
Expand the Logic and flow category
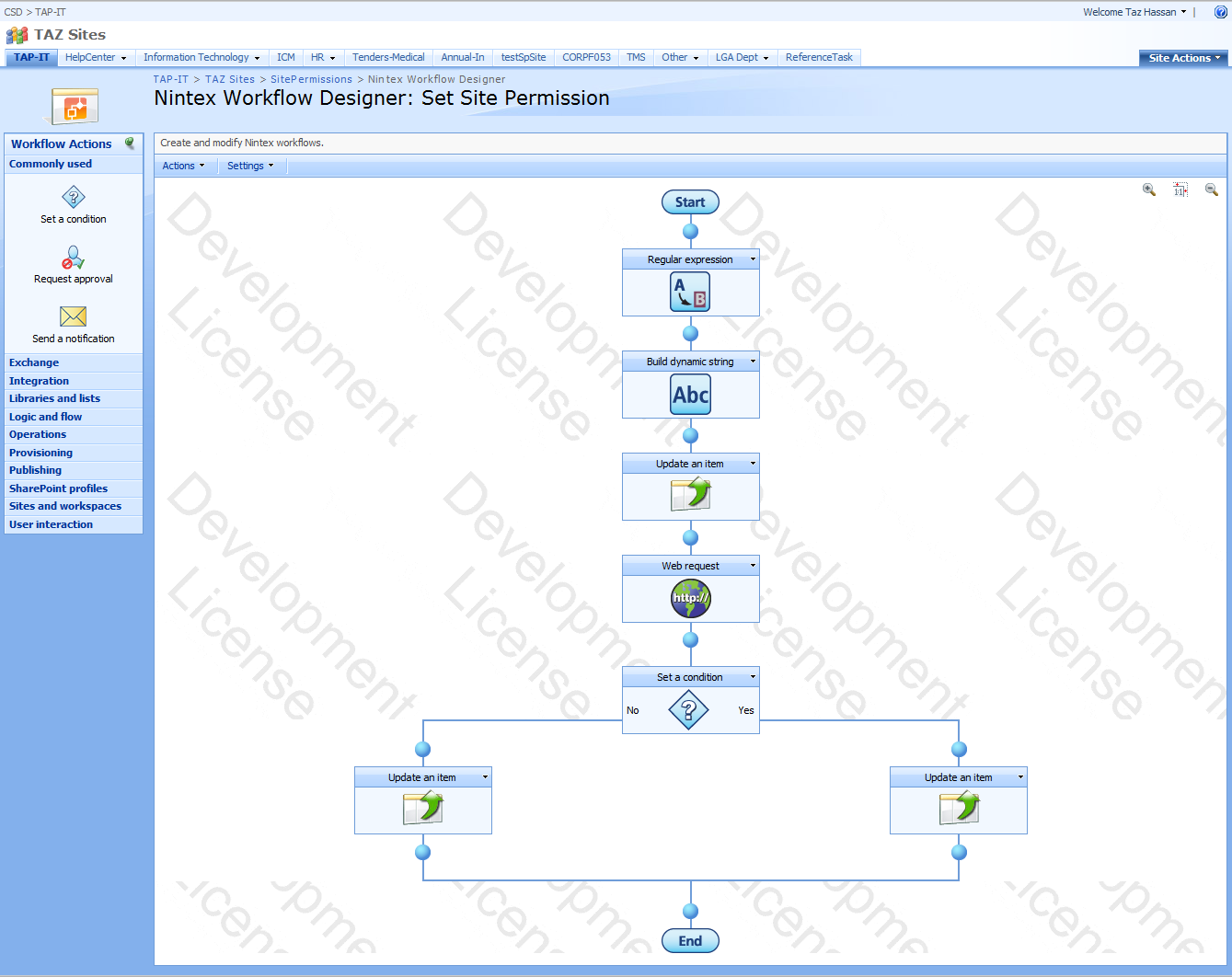(74, 417)
